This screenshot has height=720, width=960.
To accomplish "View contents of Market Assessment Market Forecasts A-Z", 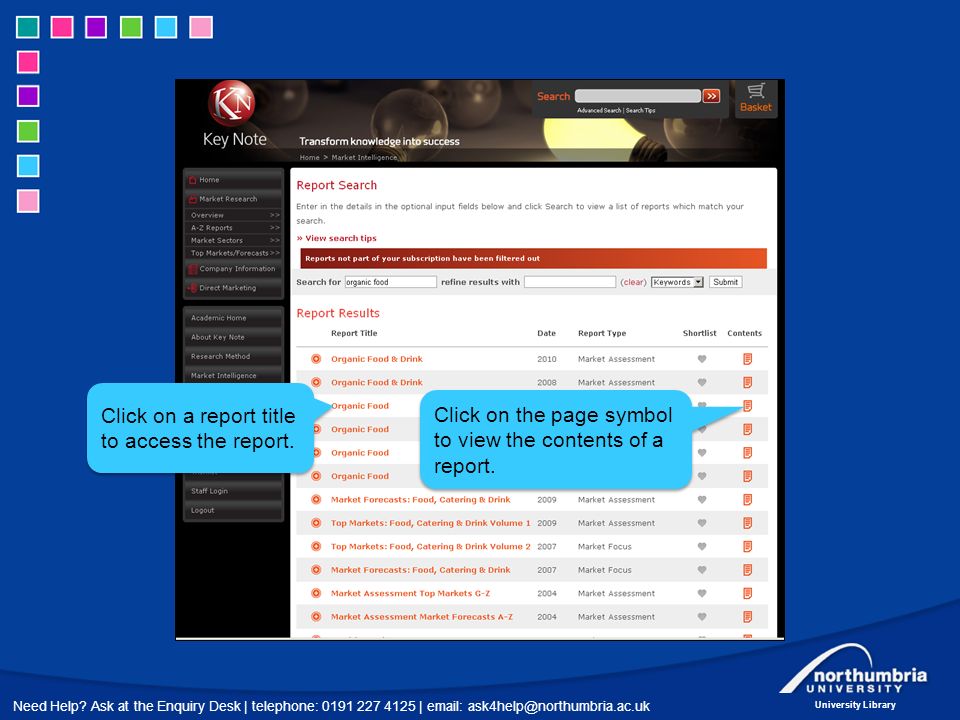I will 748,617.
